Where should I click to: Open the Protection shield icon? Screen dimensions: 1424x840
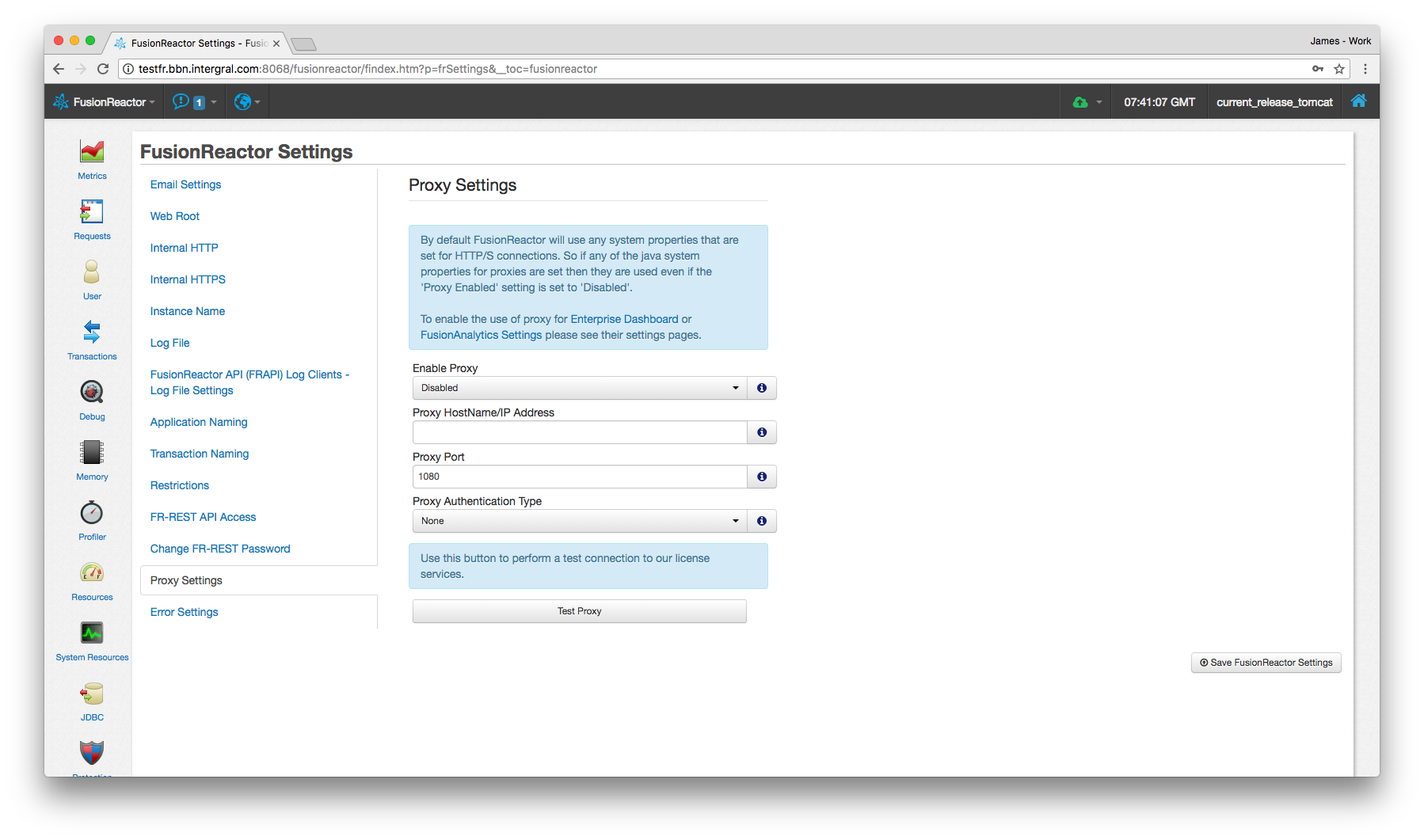coord(92,752)
